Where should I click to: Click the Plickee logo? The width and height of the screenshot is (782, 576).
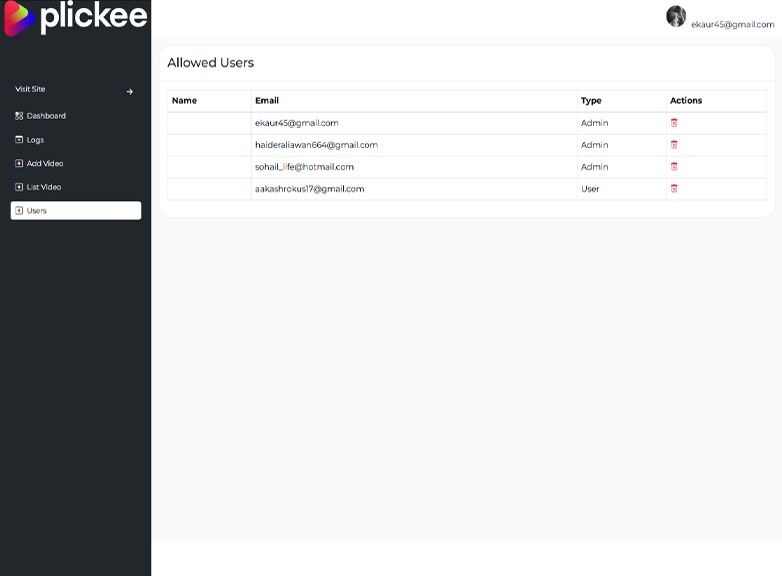tap(76, 18)
